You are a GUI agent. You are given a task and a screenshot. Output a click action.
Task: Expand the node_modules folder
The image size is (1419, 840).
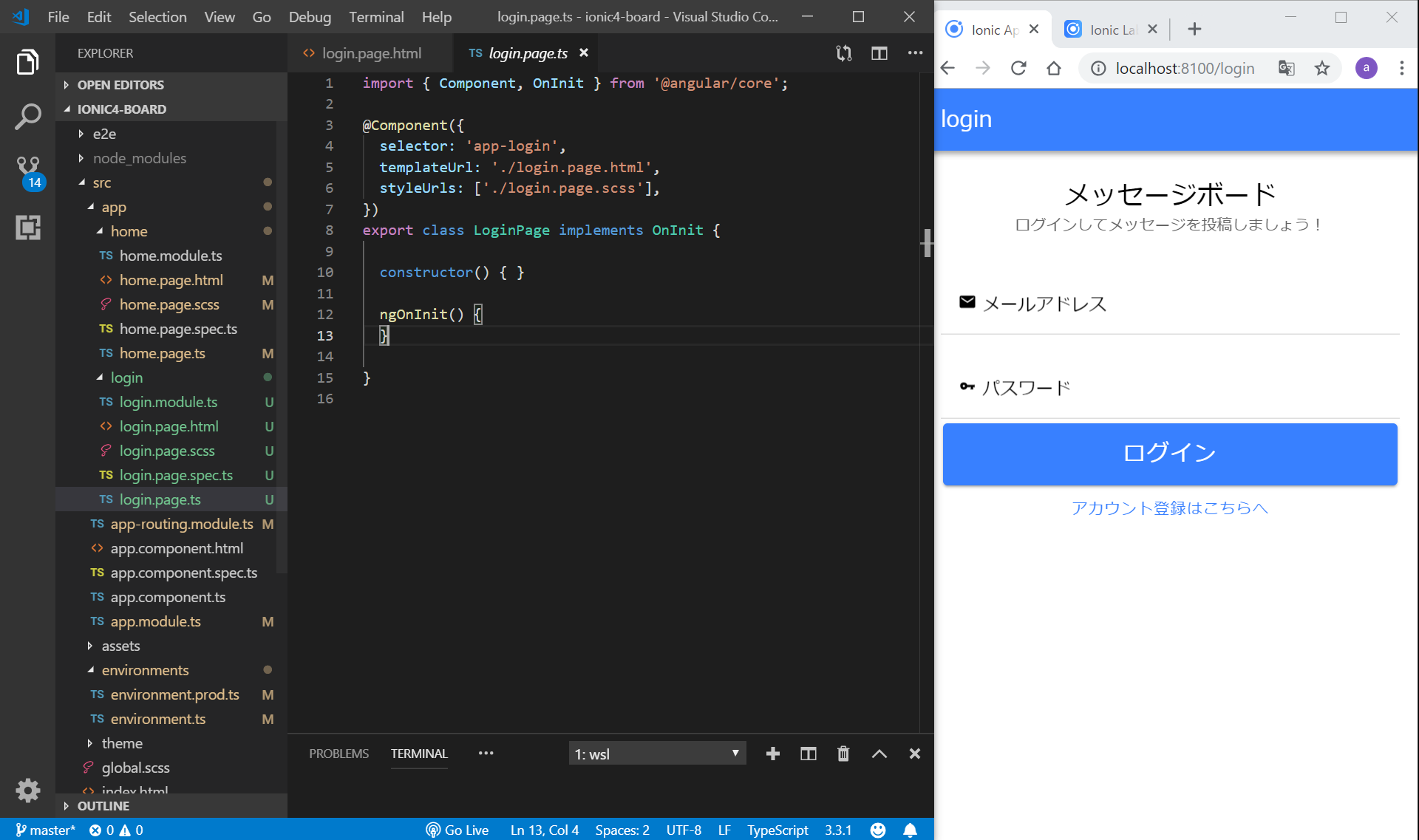[139, 158]
